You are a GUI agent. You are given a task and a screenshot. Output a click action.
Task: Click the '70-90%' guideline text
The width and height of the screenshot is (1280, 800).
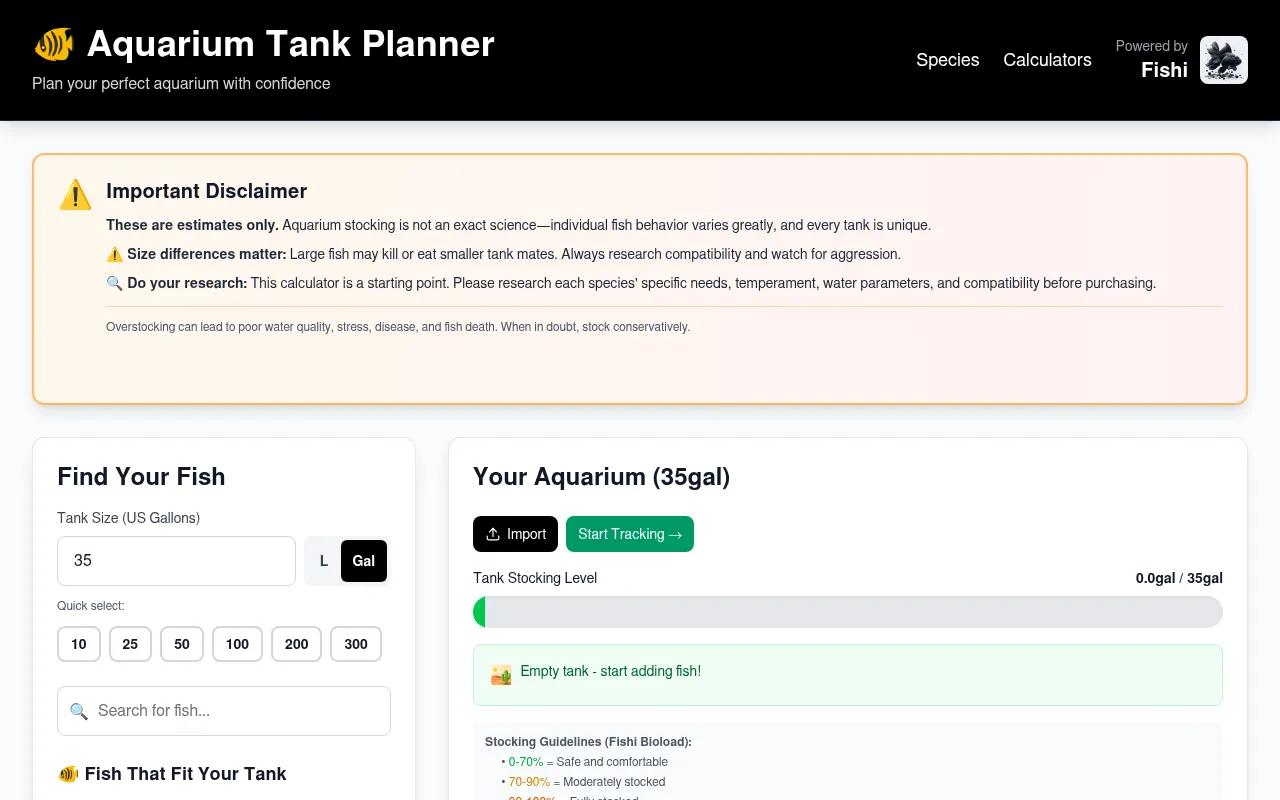[x=529, y=782]
